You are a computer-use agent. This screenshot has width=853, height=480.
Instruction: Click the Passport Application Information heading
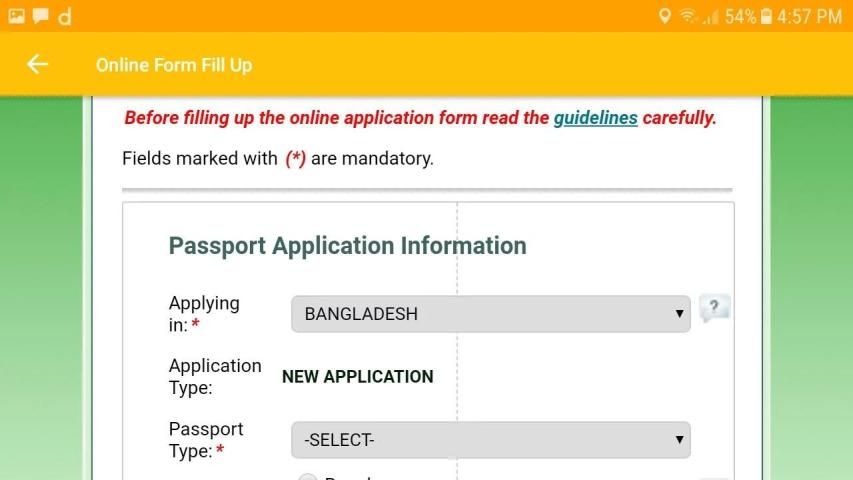pyautogui.click(x=347, y=246)
